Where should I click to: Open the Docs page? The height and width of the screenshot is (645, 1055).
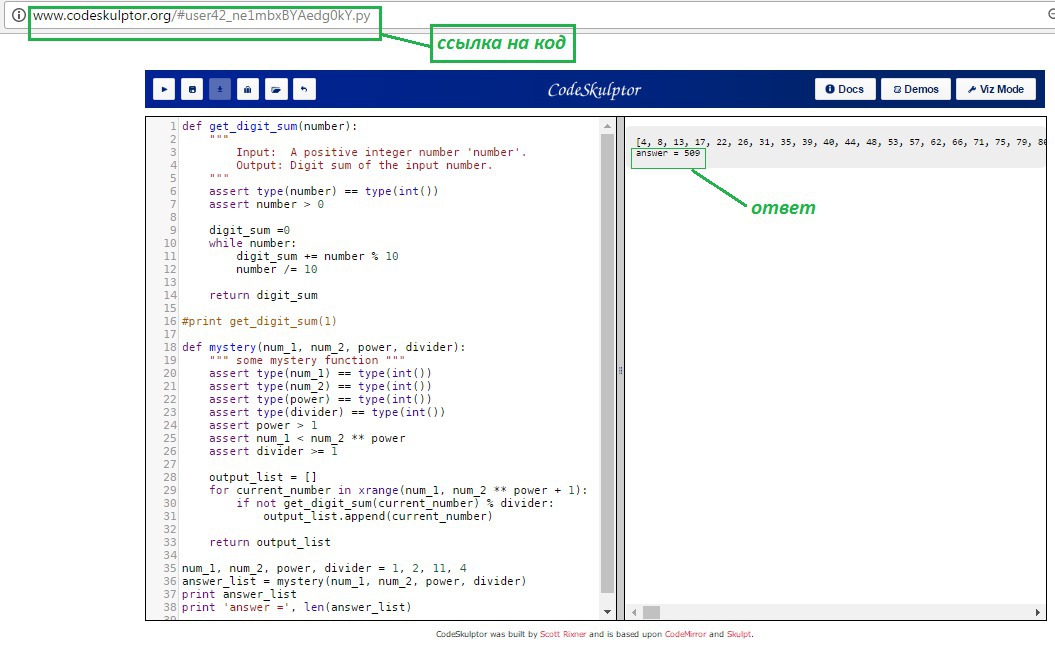[845, 89]
